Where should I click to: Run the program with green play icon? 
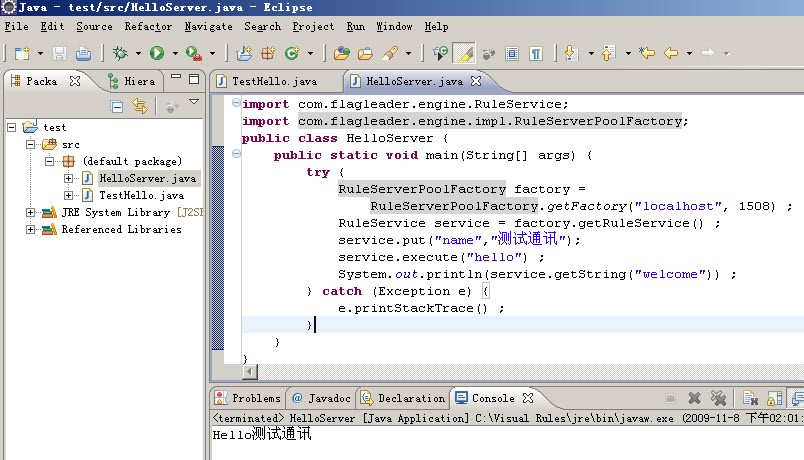pos(157,53)
